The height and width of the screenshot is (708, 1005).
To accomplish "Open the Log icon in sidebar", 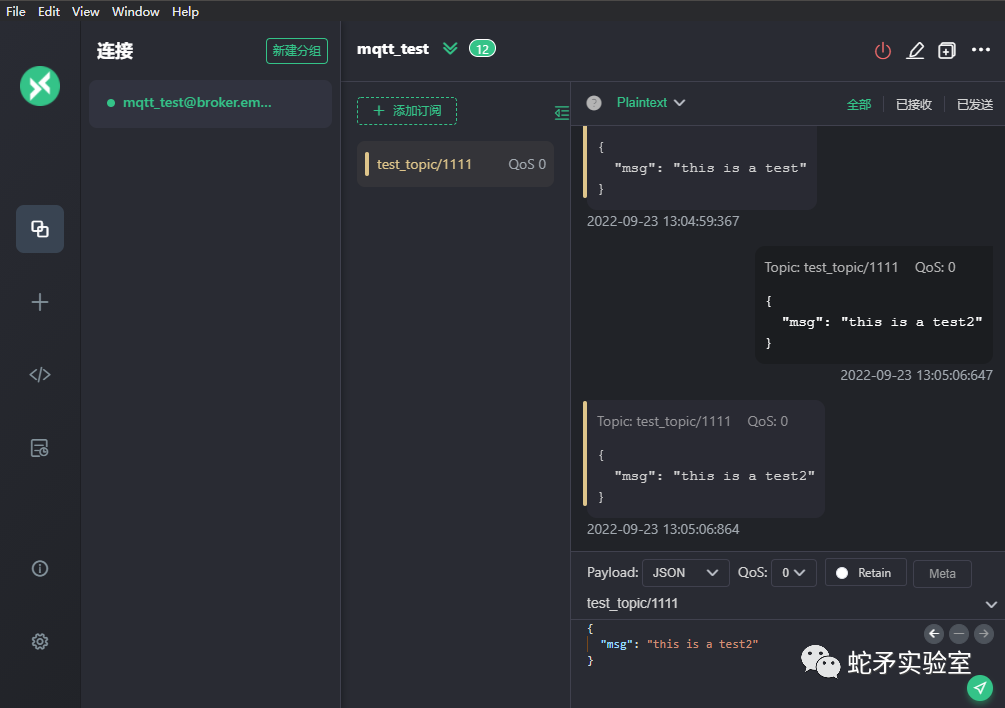I will 40,448.
